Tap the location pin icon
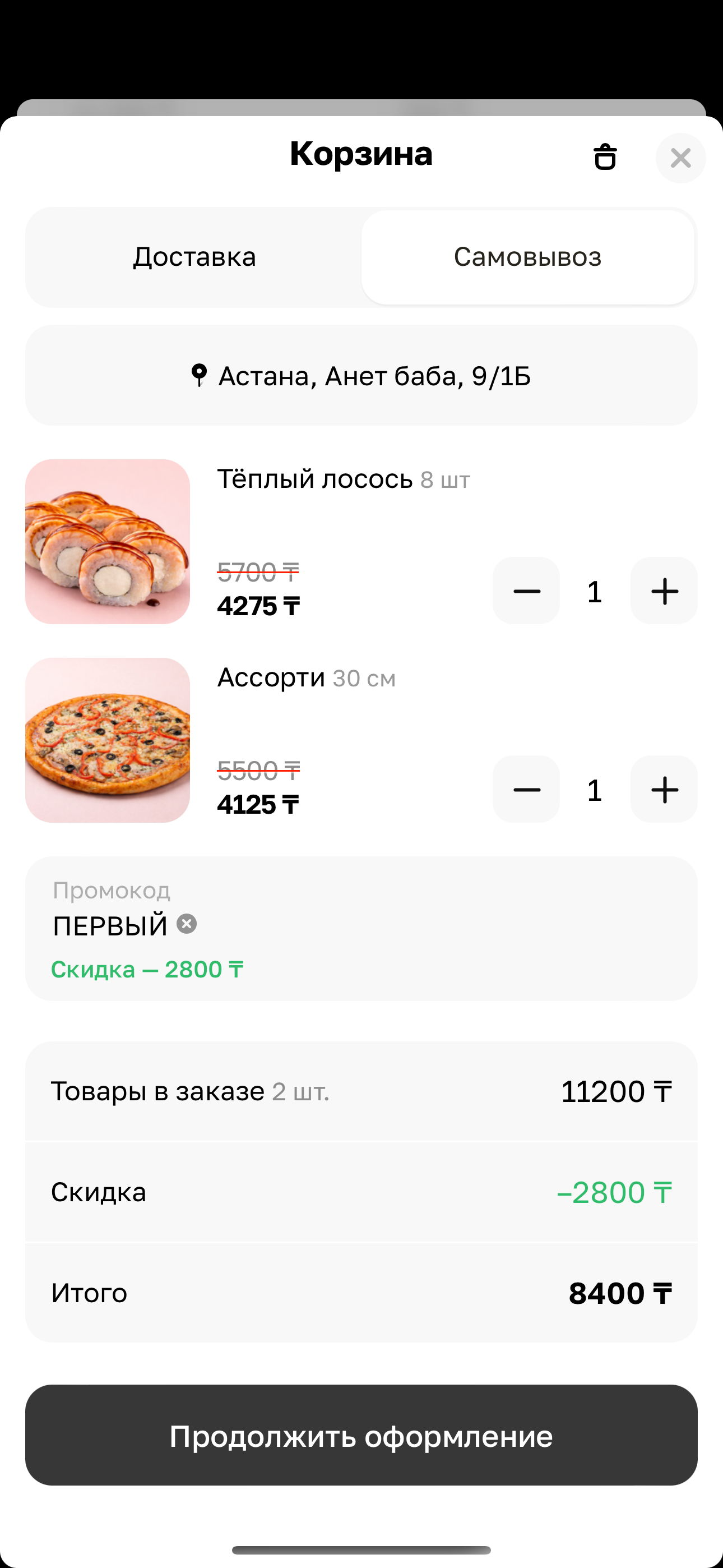The image size is (723, 1568). [199, 375]
